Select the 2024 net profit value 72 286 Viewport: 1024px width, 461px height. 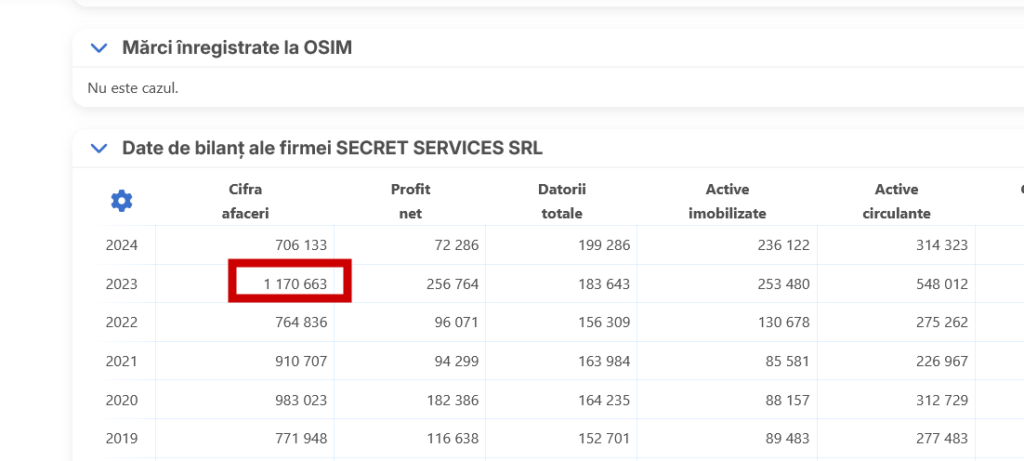453,245
